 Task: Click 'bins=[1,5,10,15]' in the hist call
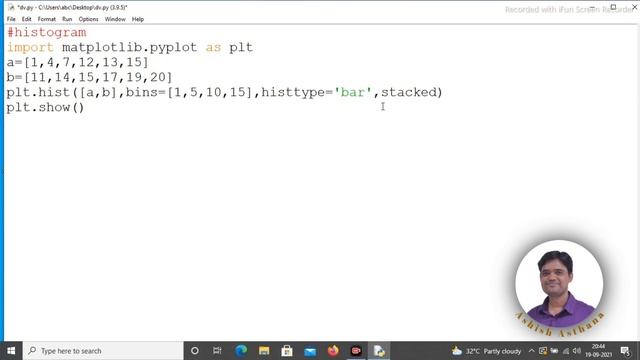189,92
